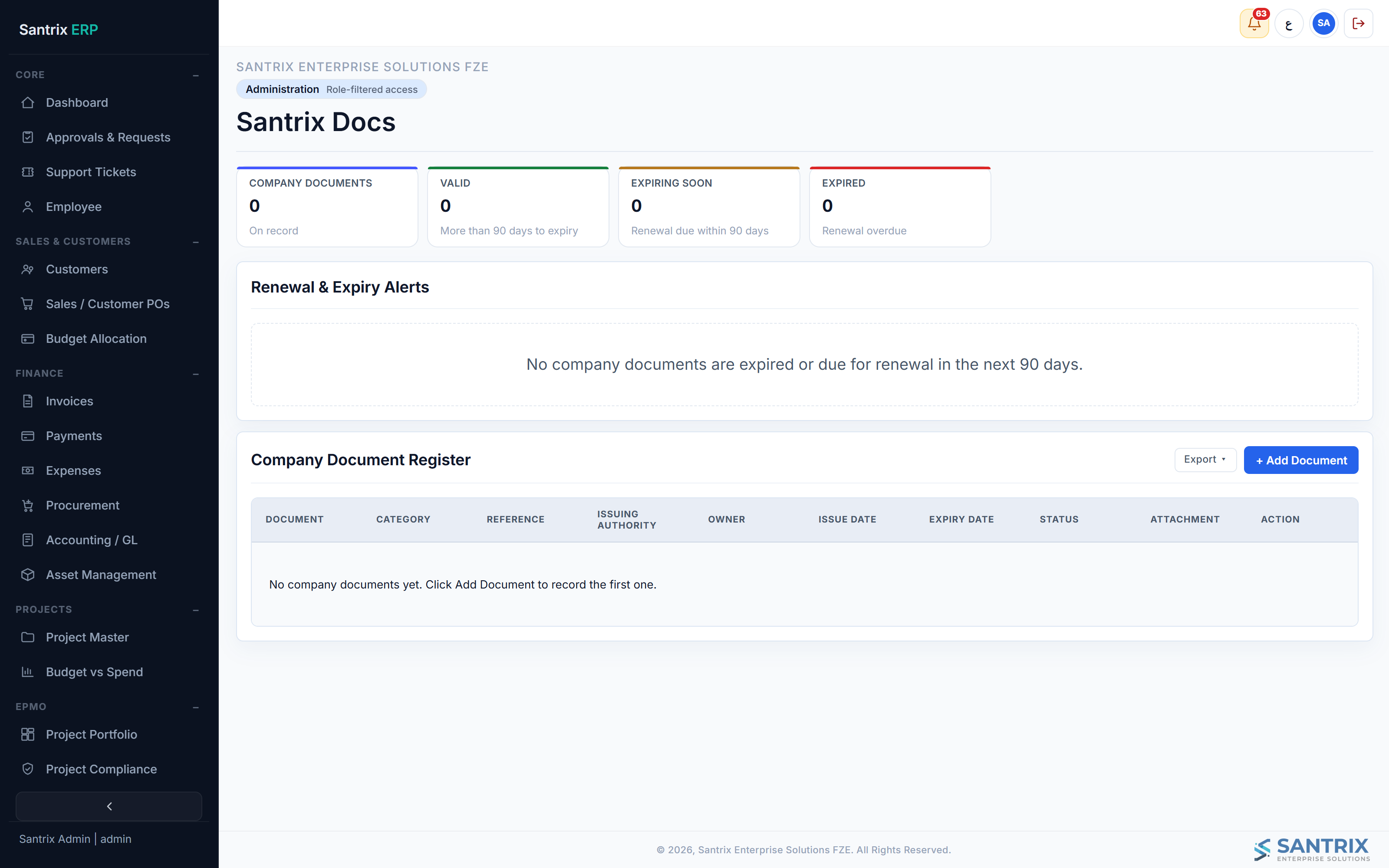Click the Add Document button
1389x868 pixels.
click(1300, 460)
